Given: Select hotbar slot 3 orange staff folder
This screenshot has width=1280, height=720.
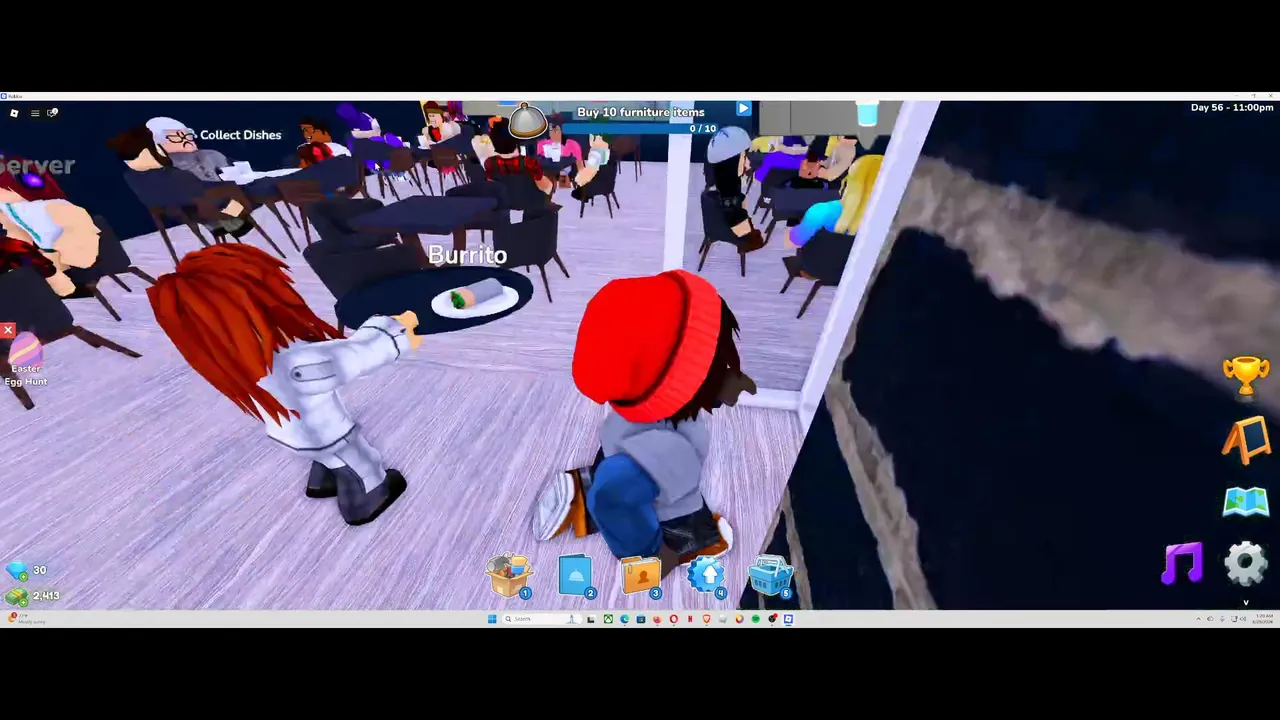Looking at the screenshot, I should tap(641, 577).
